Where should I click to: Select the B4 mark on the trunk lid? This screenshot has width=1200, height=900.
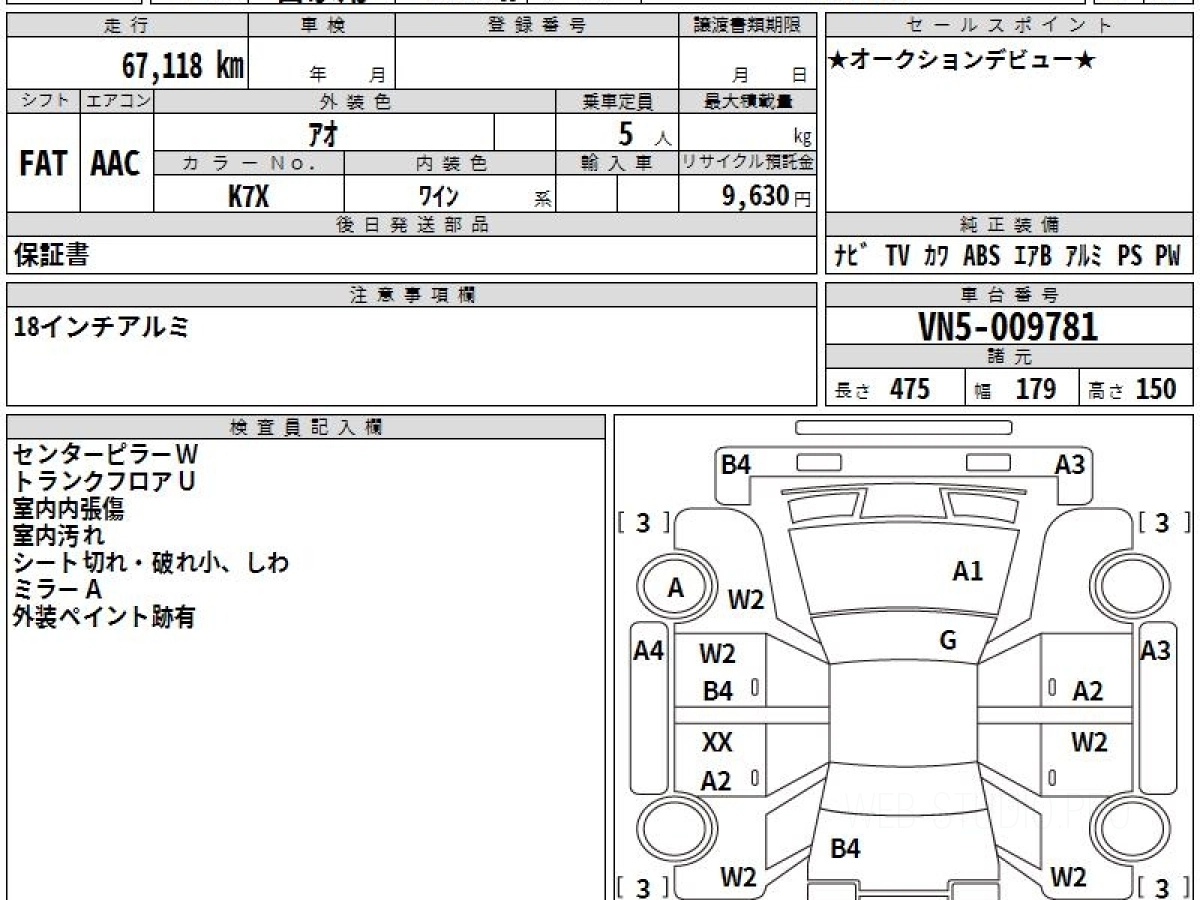pos(846,849)
